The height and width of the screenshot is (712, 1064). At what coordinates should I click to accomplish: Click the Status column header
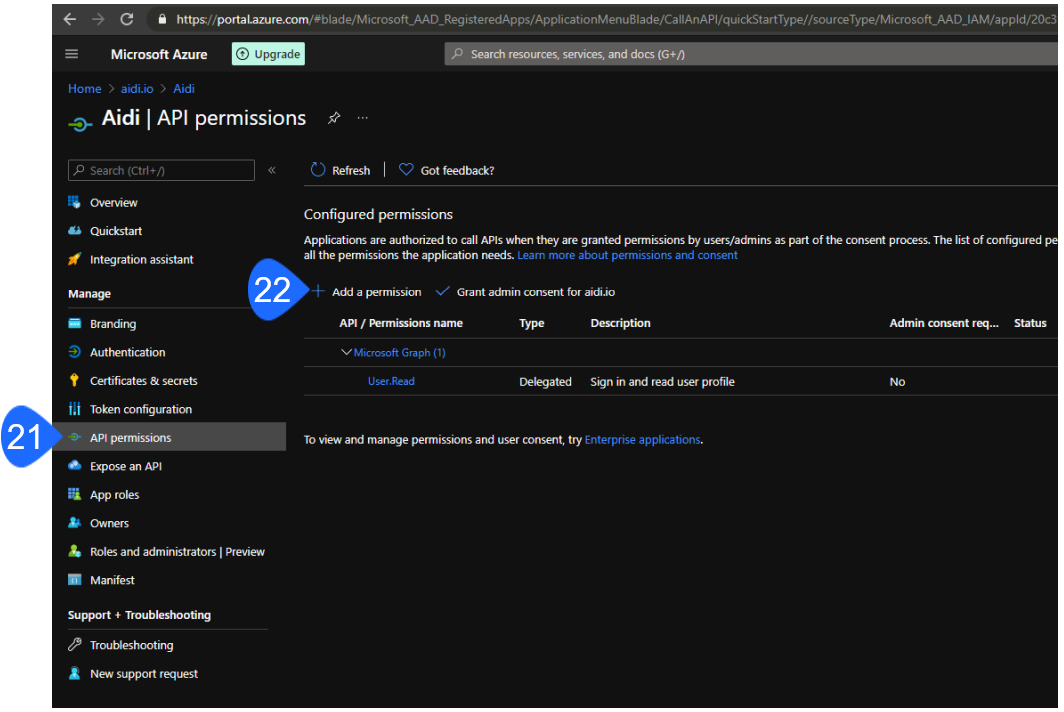(x=1030, y=323)
